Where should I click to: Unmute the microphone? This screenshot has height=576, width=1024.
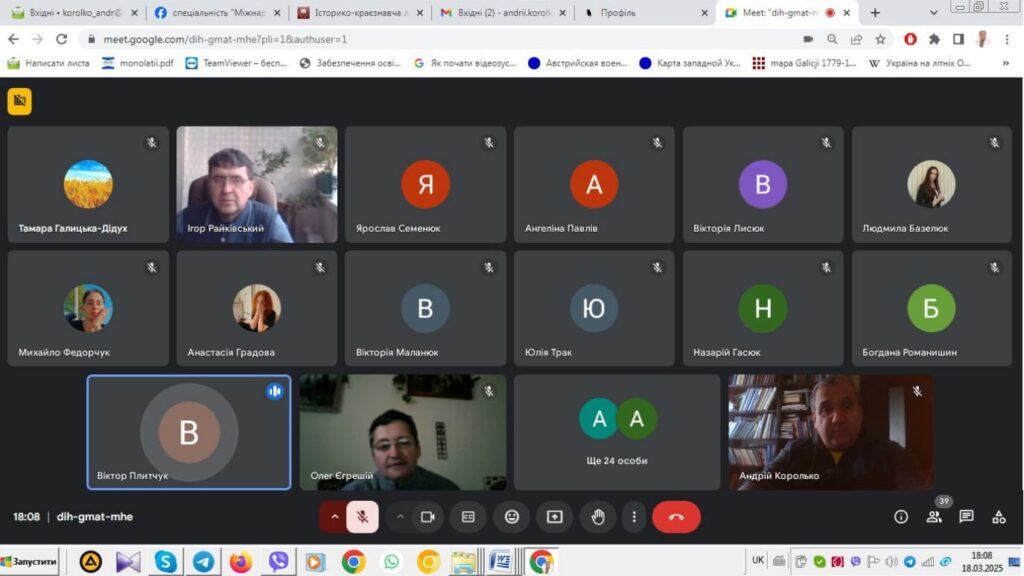[x=363, y=517]
